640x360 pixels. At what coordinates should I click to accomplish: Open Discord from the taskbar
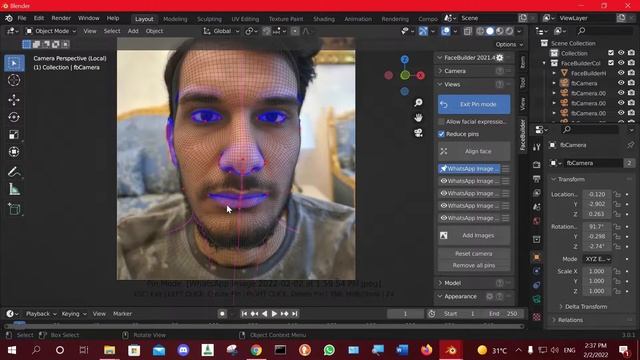183,350
